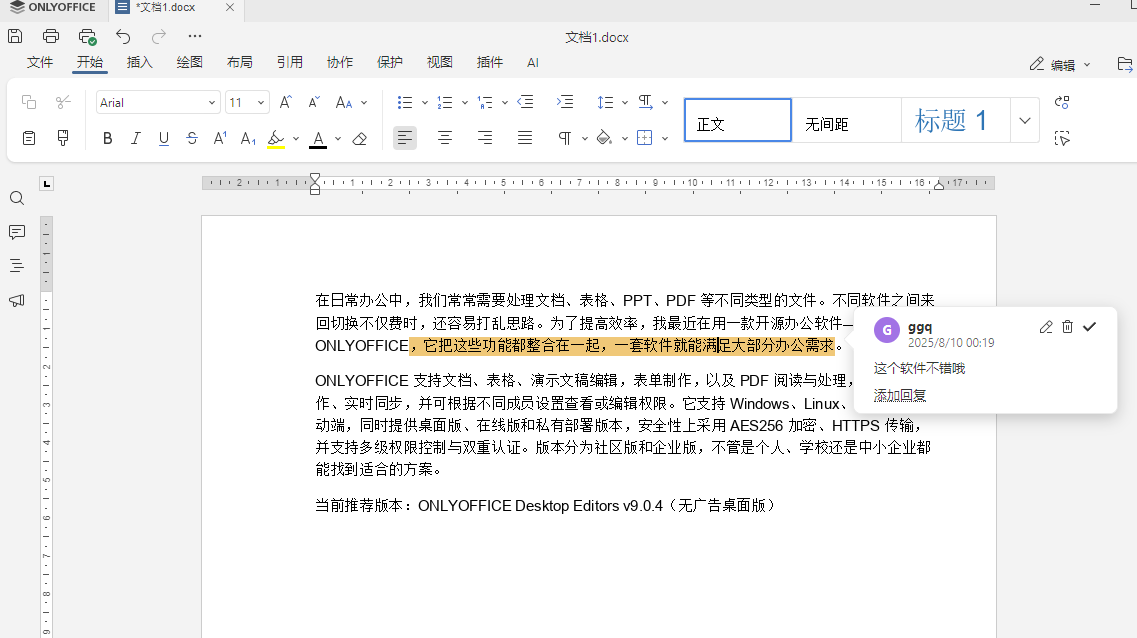1137x638 pixels.
Task: Expand the styles gallery chevron
Action: [x=1025, y=120]
